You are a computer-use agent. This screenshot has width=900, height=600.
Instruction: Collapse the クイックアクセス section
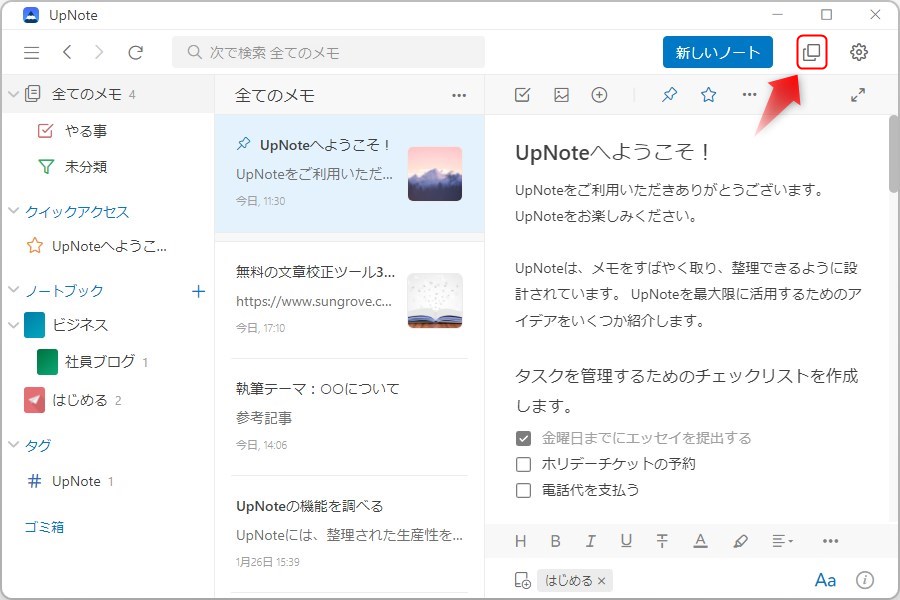[x=14, y=211]
